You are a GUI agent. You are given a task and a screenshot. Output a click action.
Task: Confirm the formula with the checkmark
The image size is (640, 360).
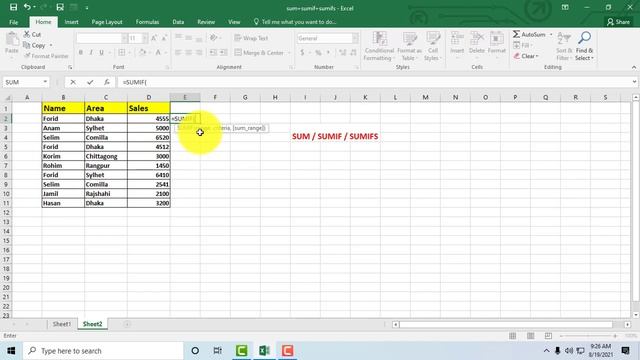90,82
